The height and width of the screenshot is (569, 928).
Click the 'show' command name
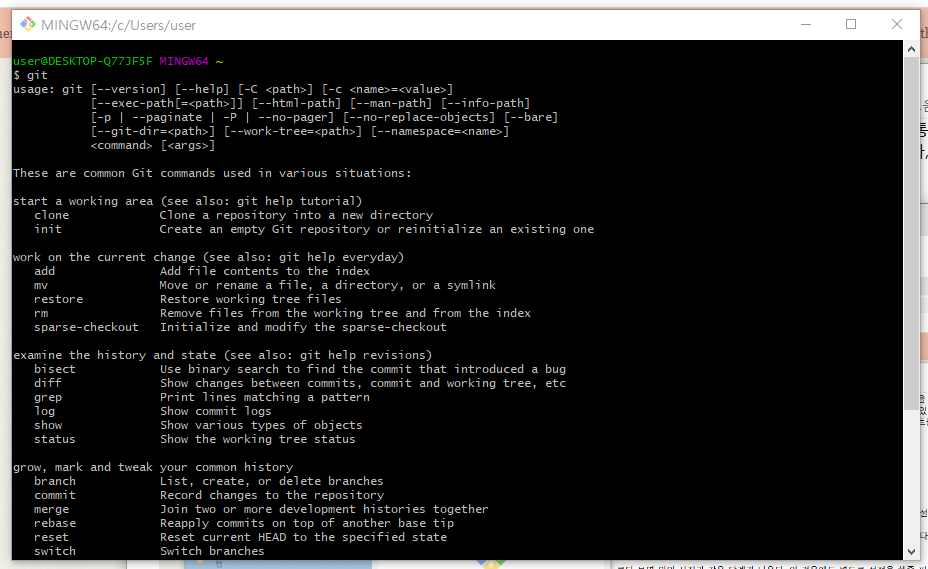tap(48, 425)
